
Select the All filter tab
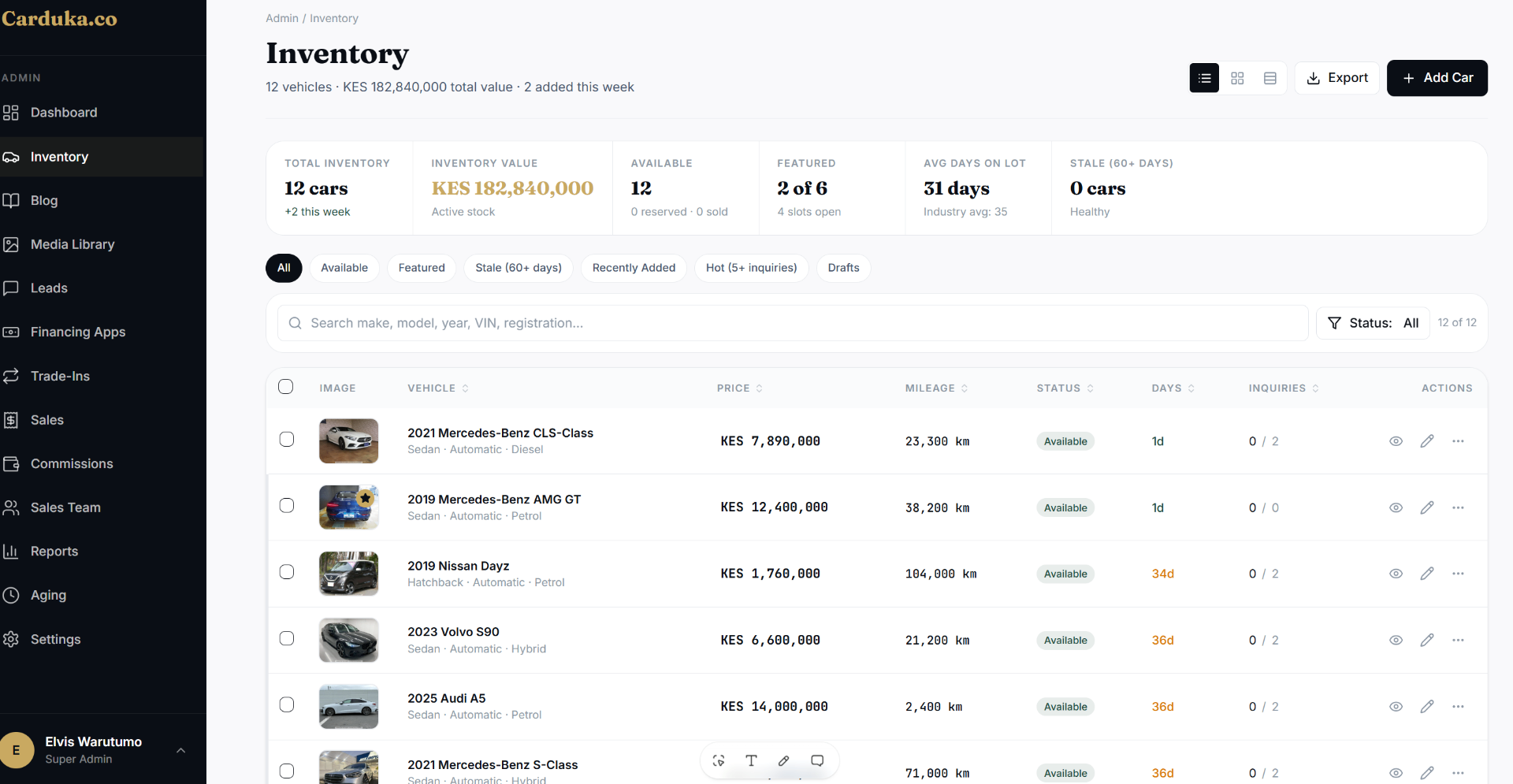coord(284,268)
